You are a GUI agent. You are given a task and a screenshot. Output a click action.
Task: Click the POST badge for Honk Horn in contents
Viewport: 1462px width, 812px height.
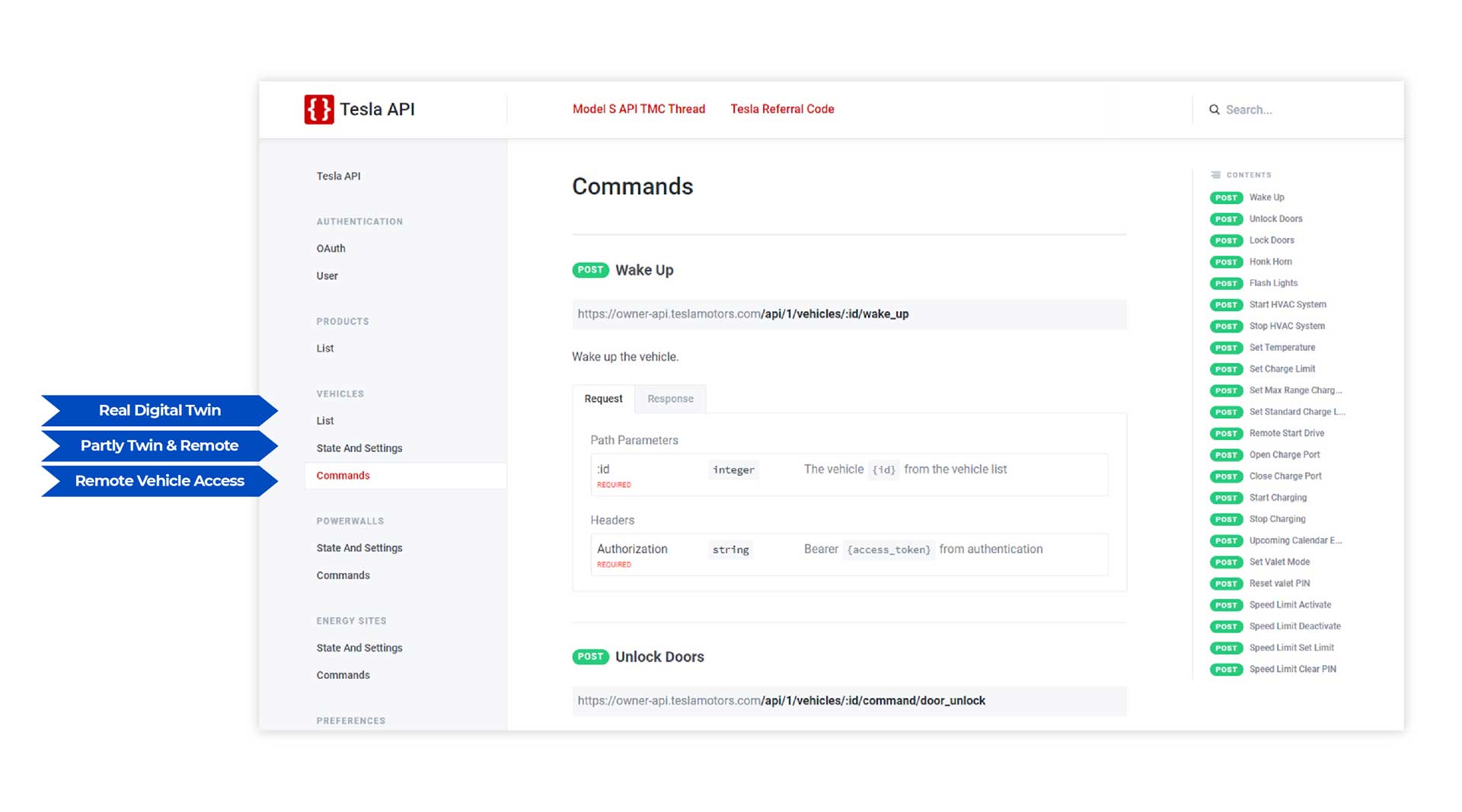click(1226, 262)
